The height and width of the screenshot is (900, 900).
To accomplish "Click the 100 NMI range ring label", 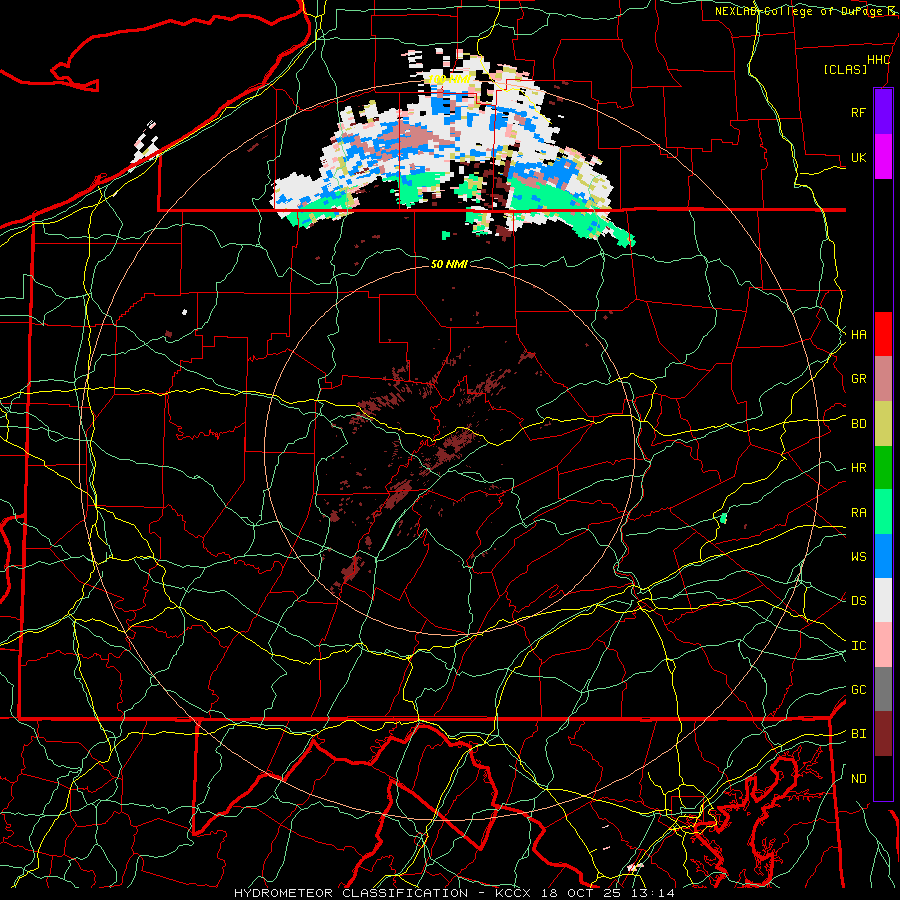I will pos(449,79).
